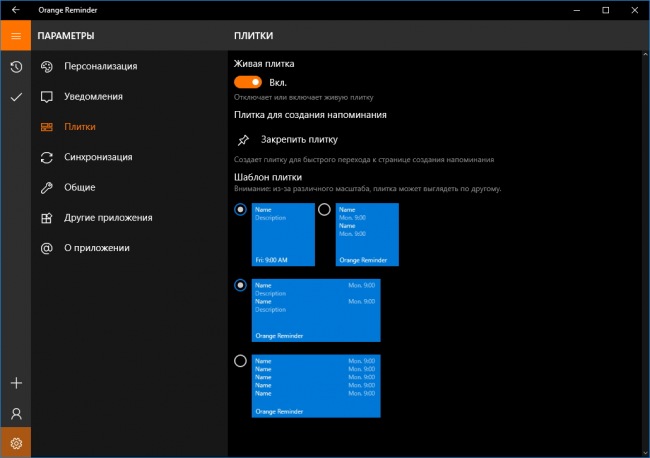
Task: Click the Вкл. toggle label
Action: point(278,83)
